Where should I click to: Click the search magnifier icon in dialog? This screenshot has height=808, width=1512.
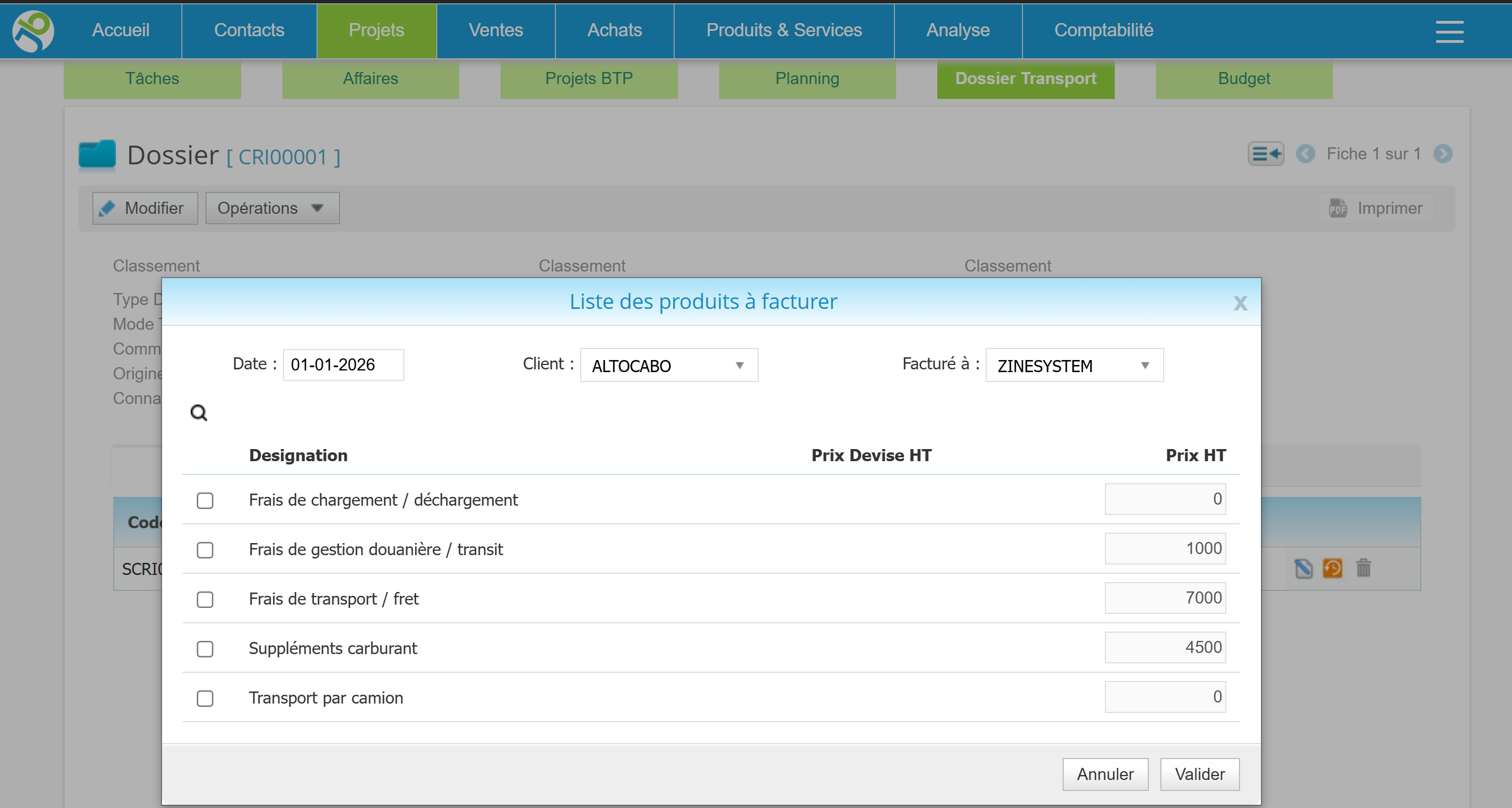[x=199, y=413]
